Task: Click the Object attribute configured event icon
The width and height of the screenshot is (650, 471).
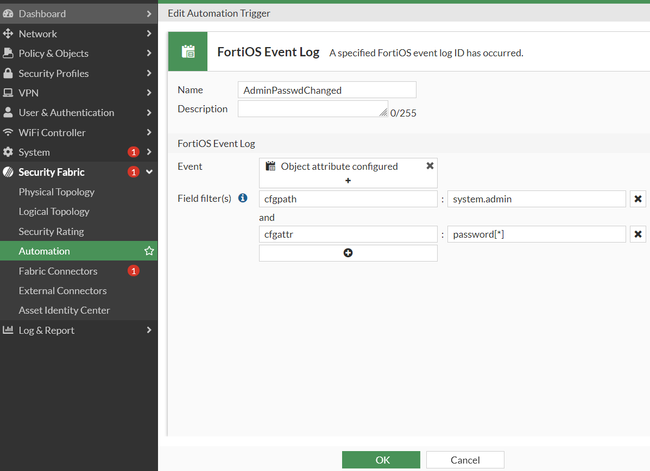Action: 270,166
